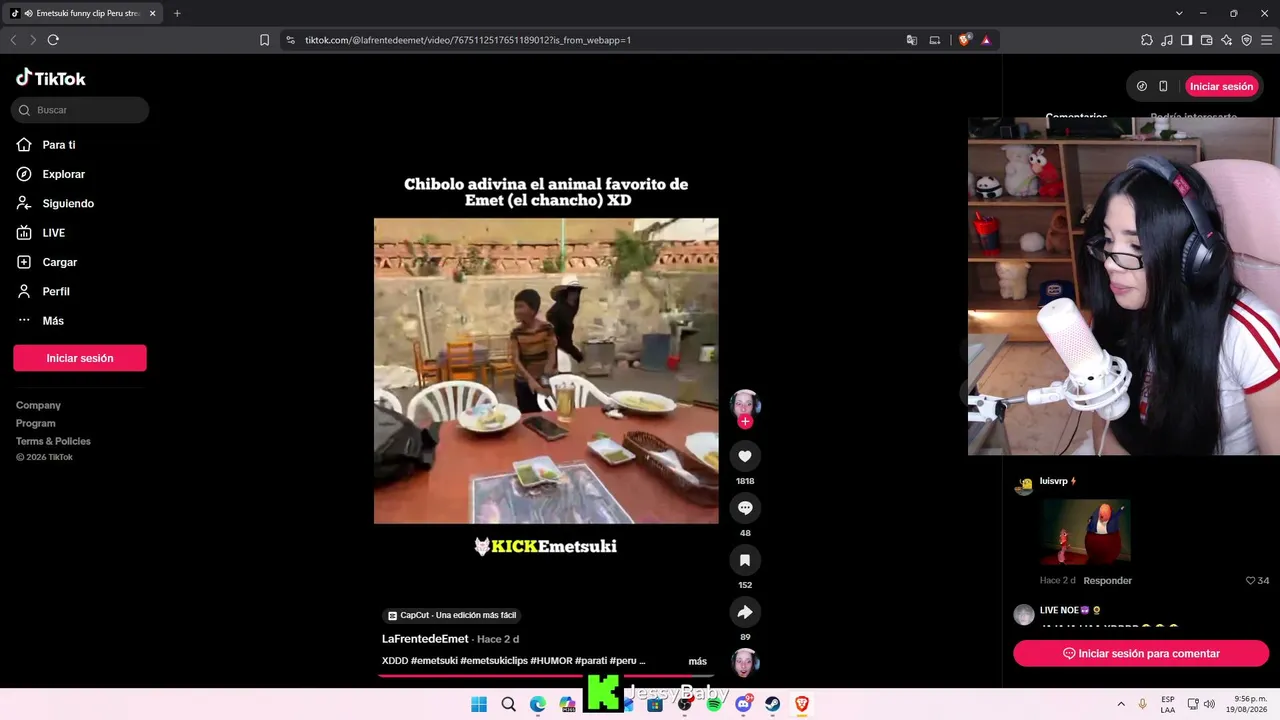The image size is (1280, 720).
Task: Open the Leo AI sparkle icon
Action: point(1227,40)
